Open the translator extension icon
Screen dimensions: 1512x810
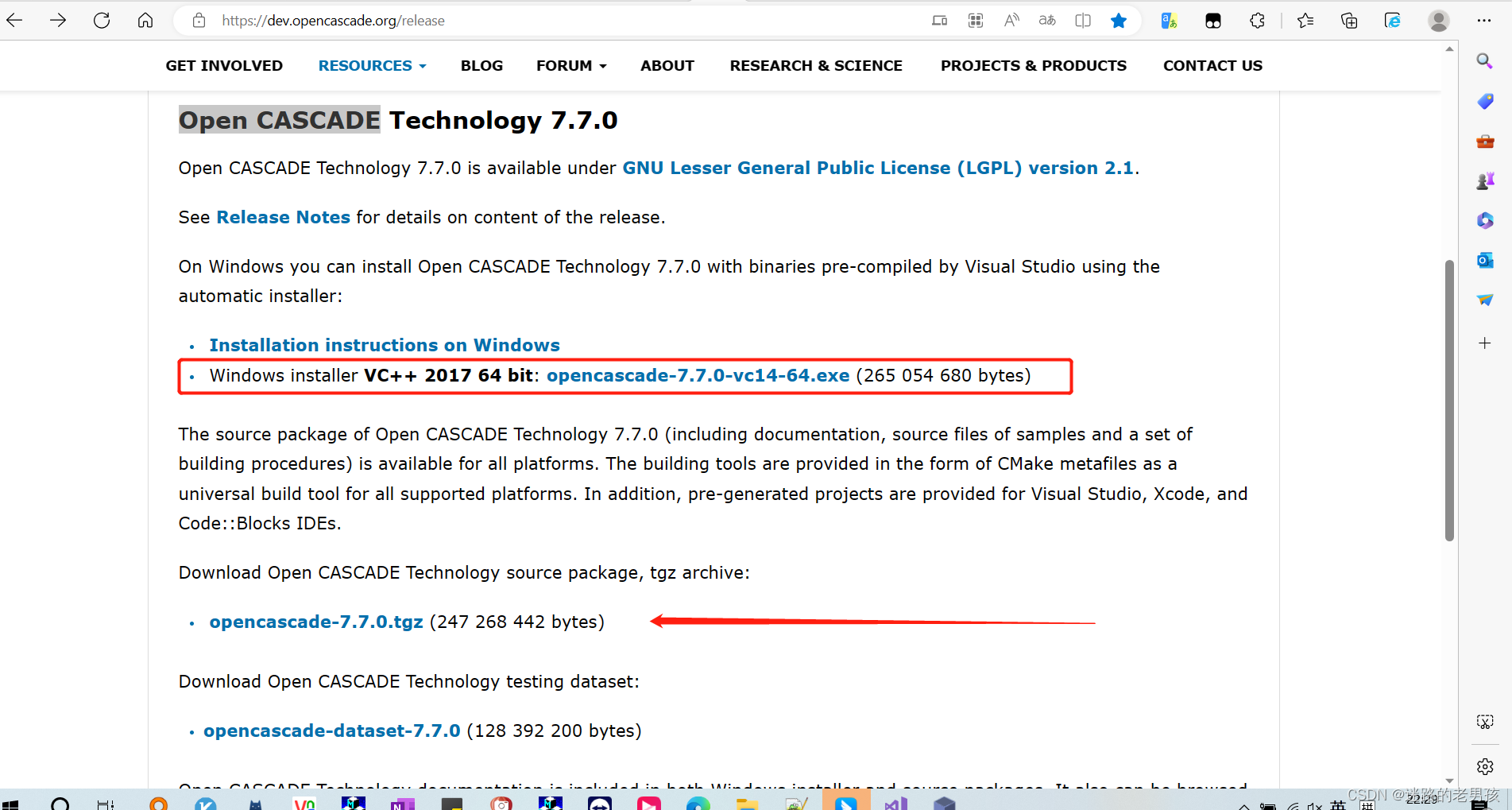(1169, 21)
